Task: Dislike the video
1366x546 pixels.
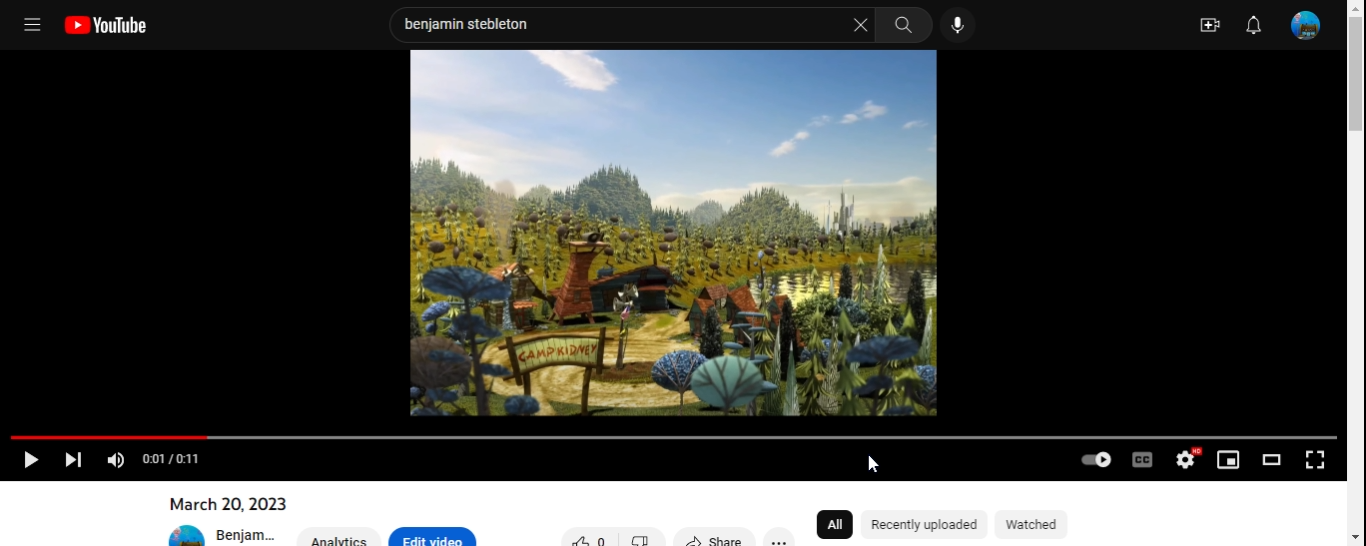Action: point(641,537)
